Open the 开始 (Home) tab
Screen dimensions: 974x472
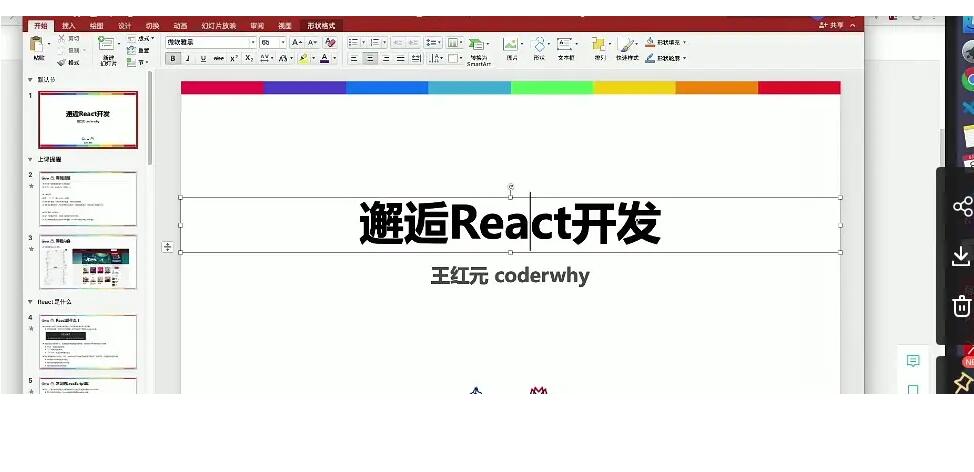40,25
